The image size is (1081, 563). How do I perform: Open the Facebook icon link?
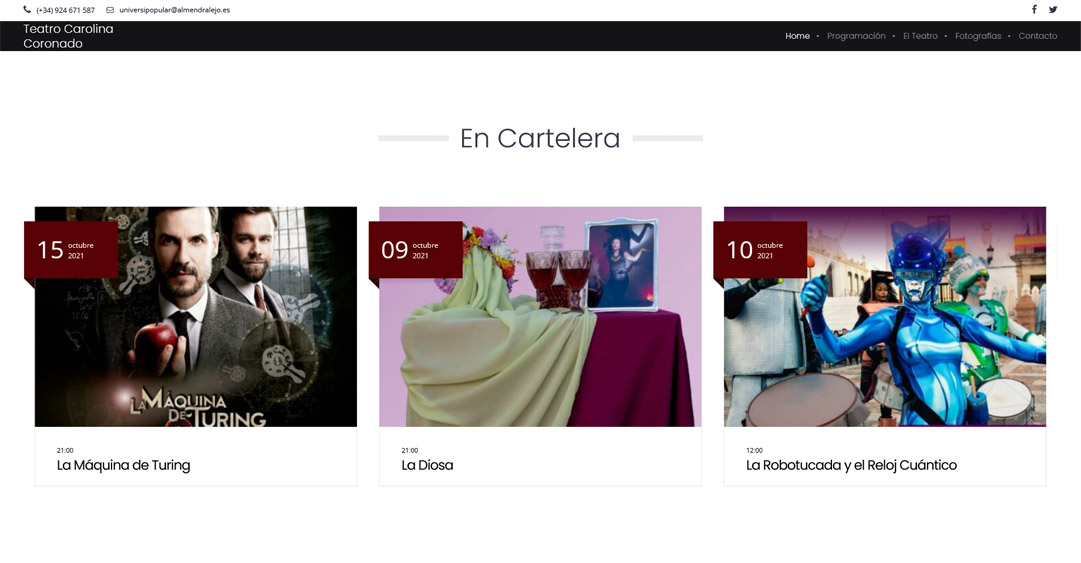1034,10
